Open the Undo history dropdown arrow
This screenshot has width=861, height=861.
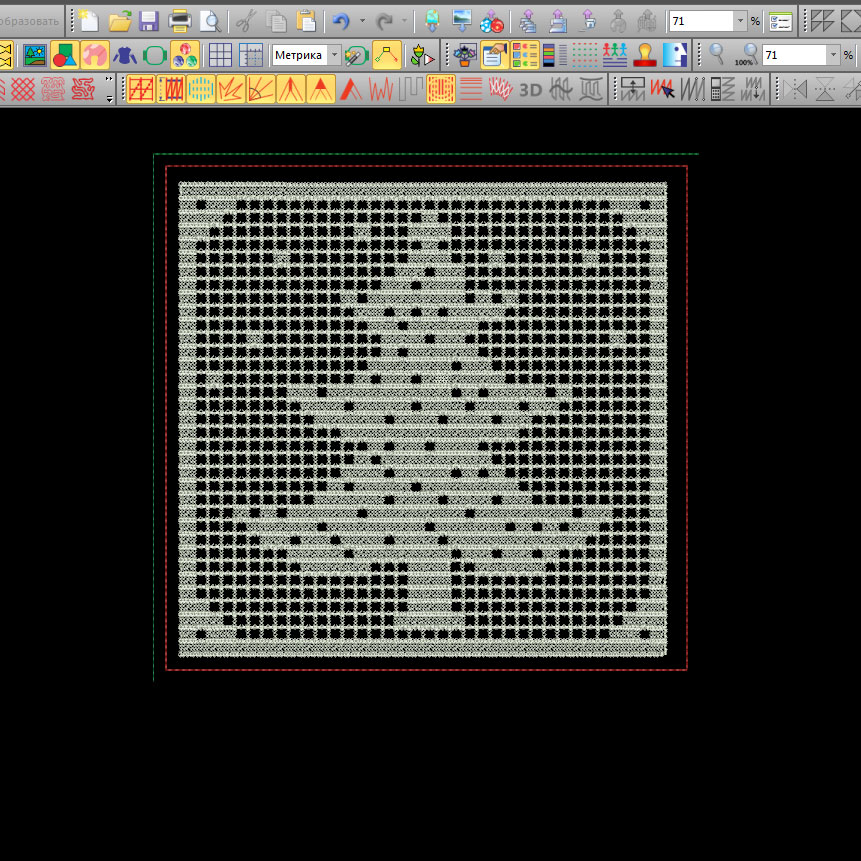[x=362, y=21]
